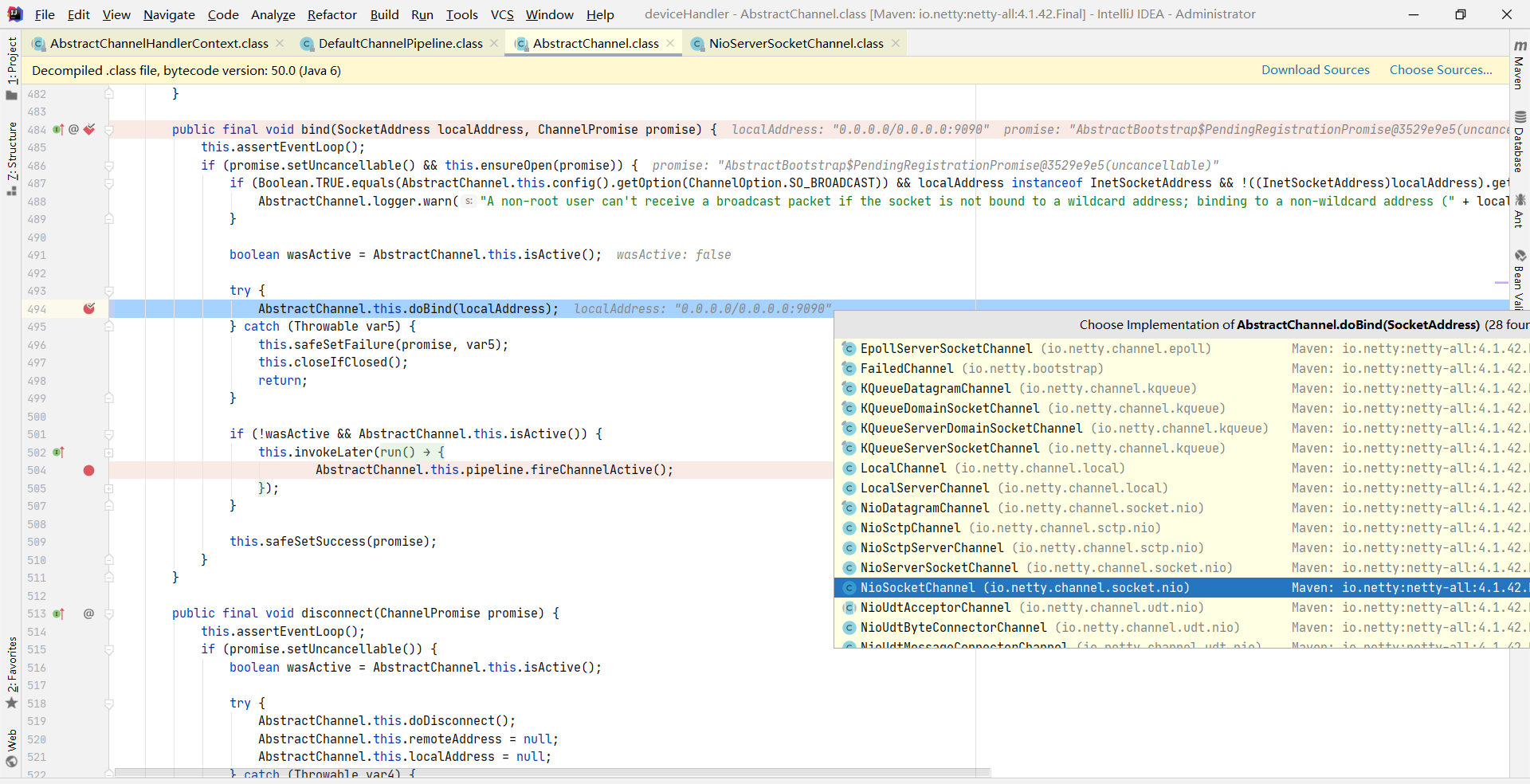Select KQueueServerSocketChannel in the implementation list

(1182, 448)
